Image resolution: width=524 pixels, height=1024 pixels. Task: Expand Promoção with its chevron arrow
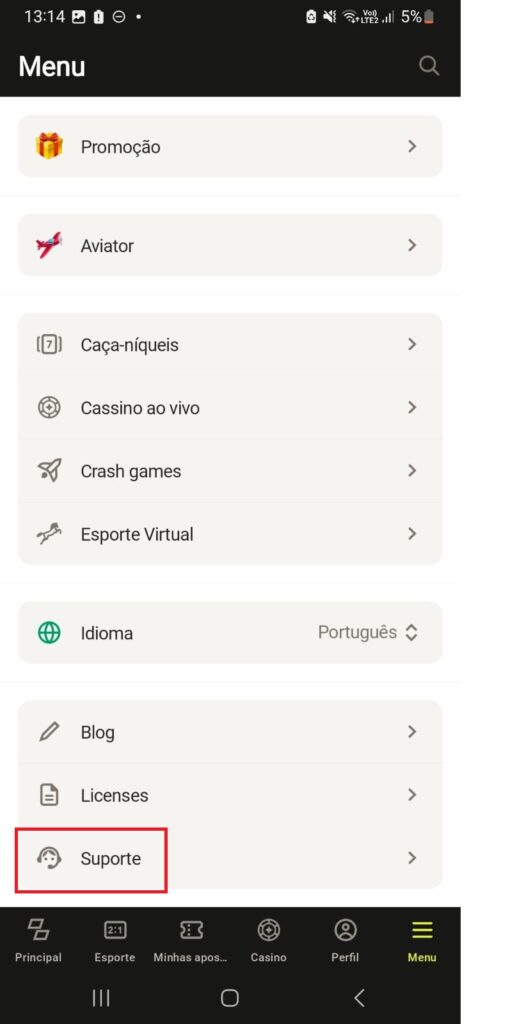412,146
